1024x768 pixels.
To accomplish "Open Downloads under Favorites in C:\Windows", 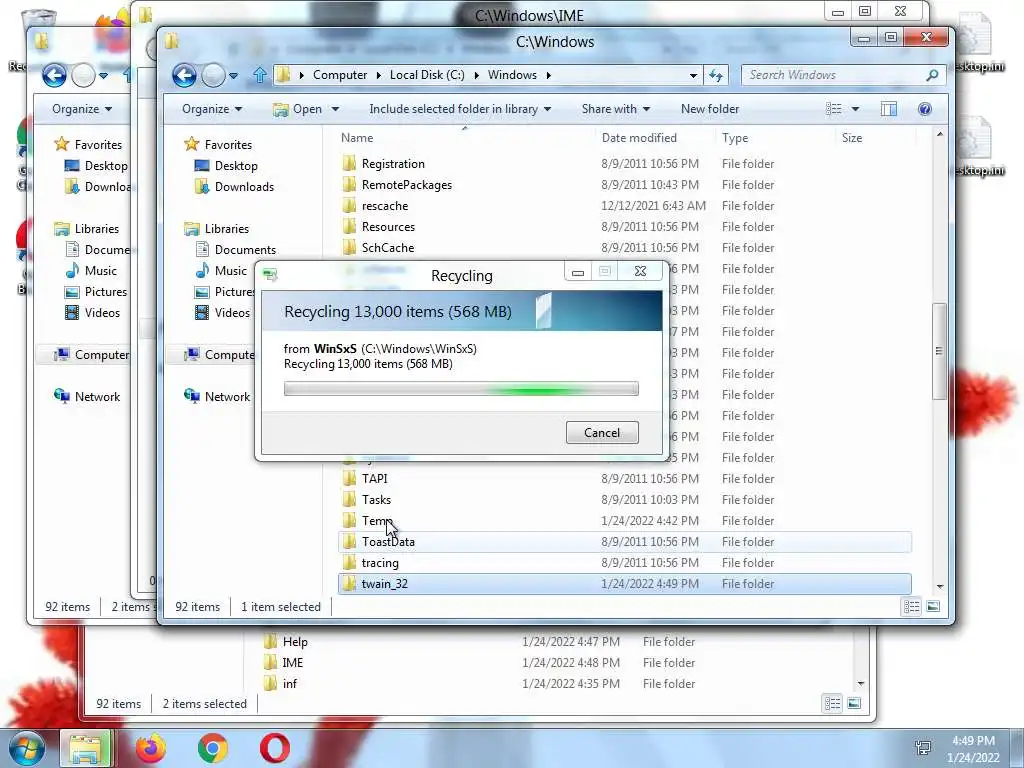I will tap(244, 187).
